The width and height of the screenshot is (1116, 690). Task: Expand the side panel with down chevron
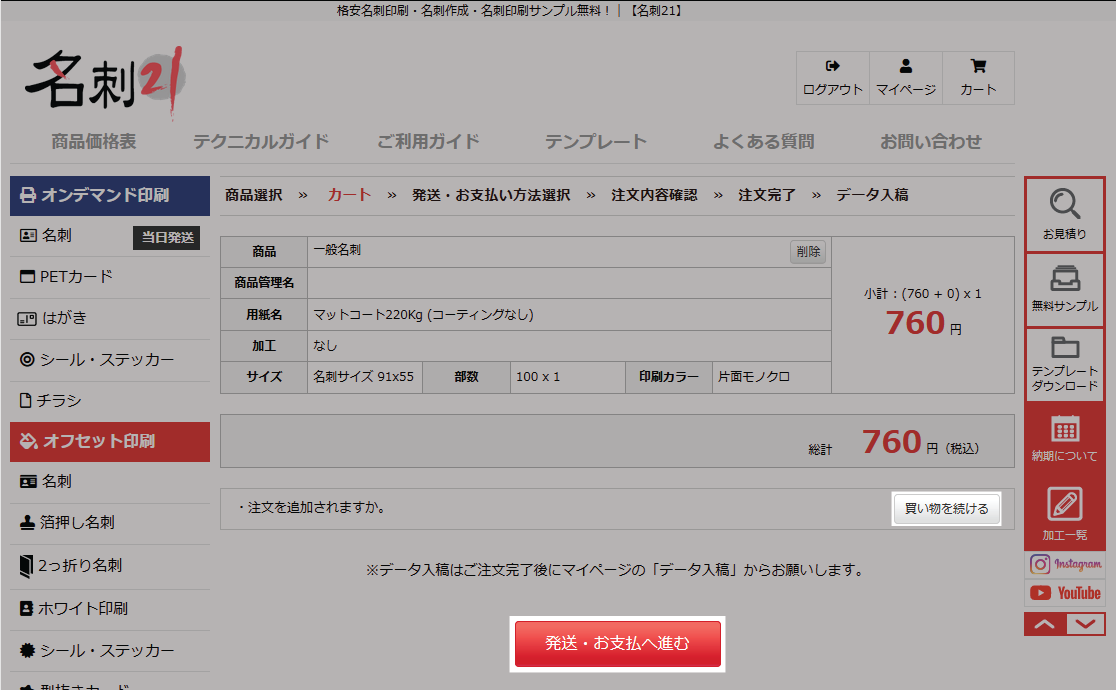click(1086, 624)
